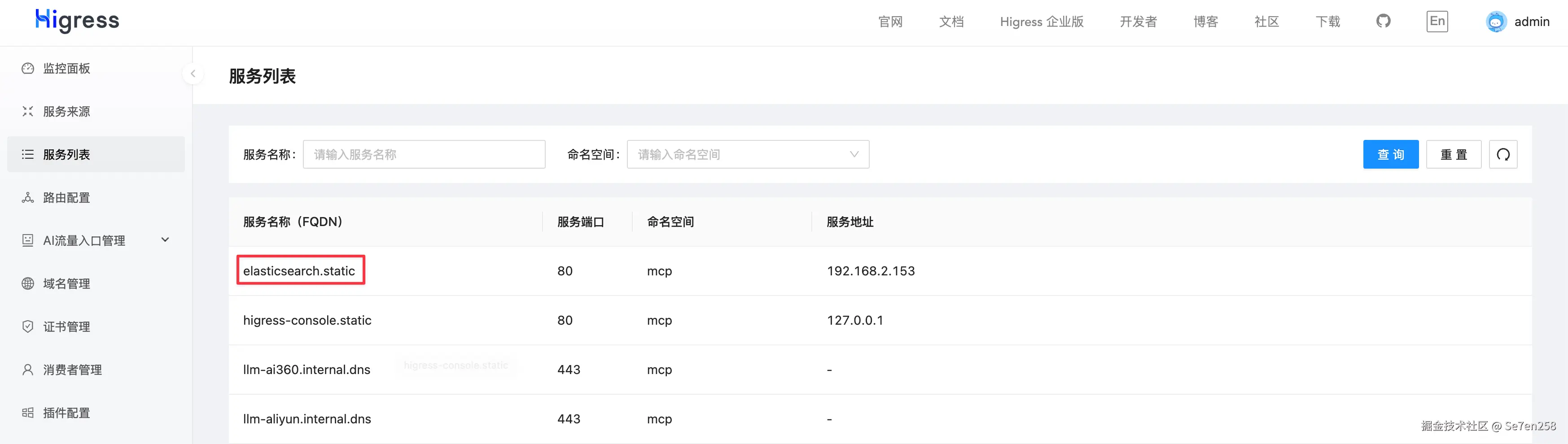Viewport: 1568px width, 444px height.
Task: Open the 博客 link
Action: pos(1205,22)
